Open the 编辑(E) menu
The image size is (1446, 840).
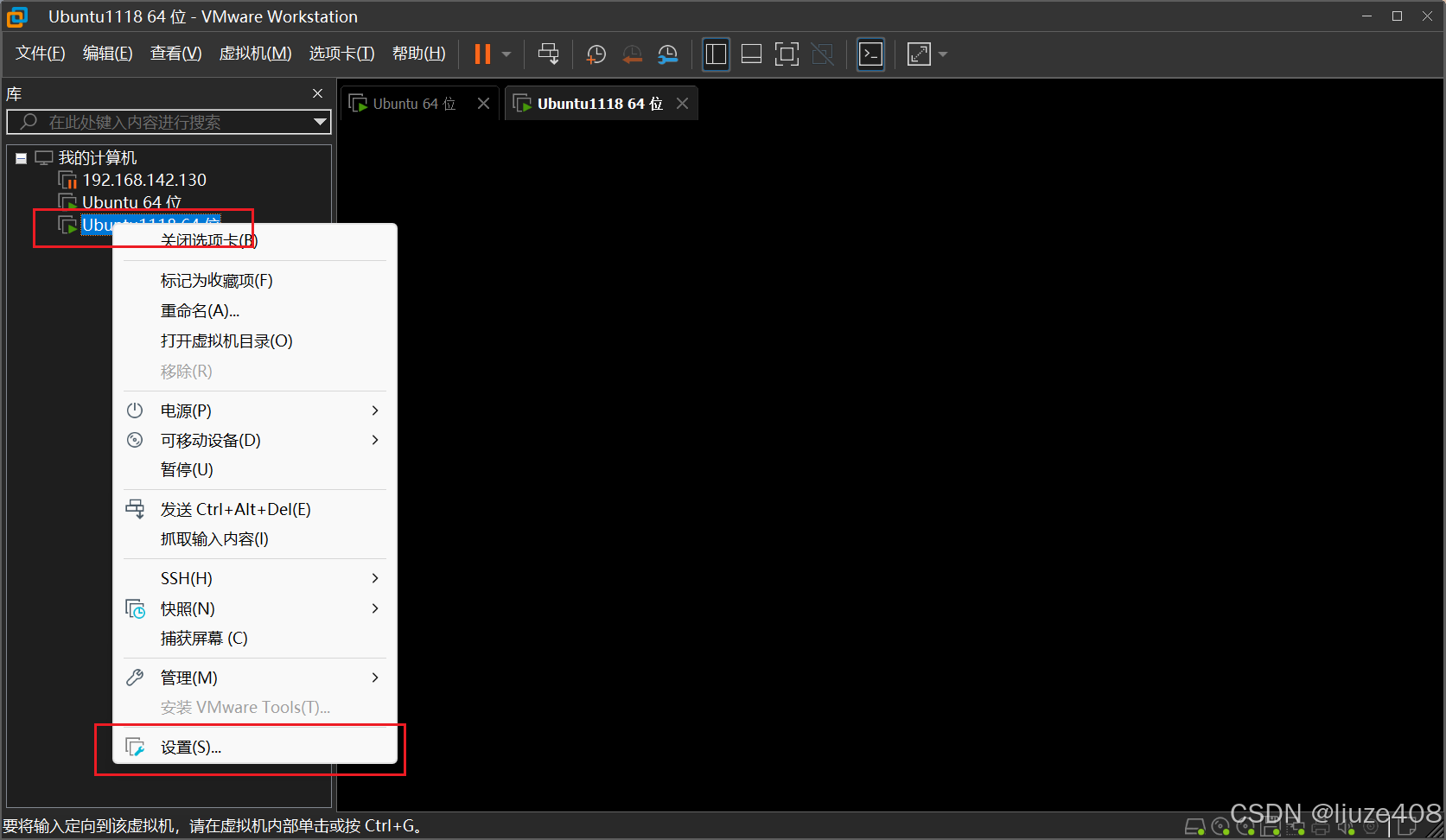coord(108,54)
